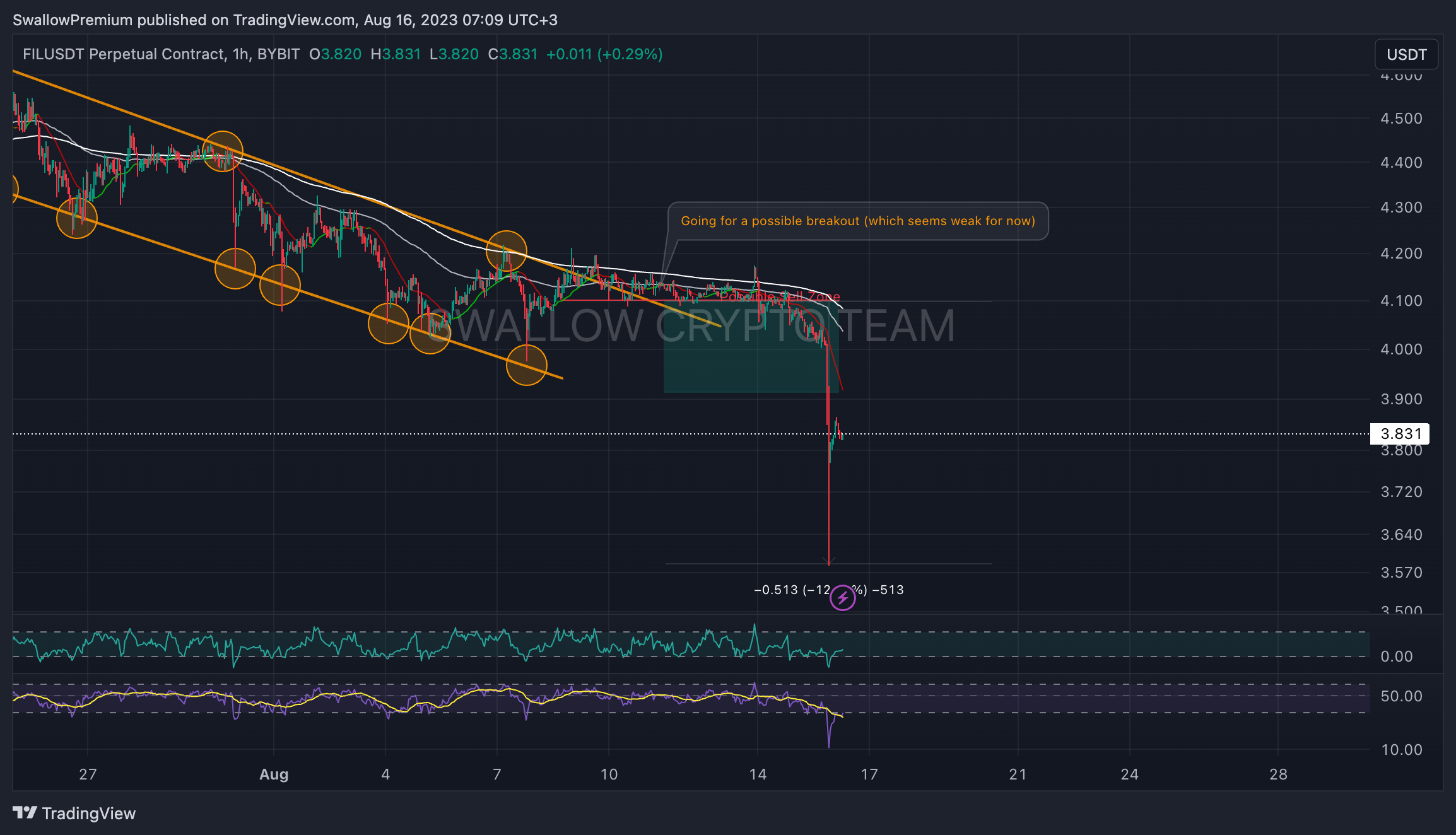Click the 50.00 RSI scale label
The image size is (1456, 835).
1401,696
